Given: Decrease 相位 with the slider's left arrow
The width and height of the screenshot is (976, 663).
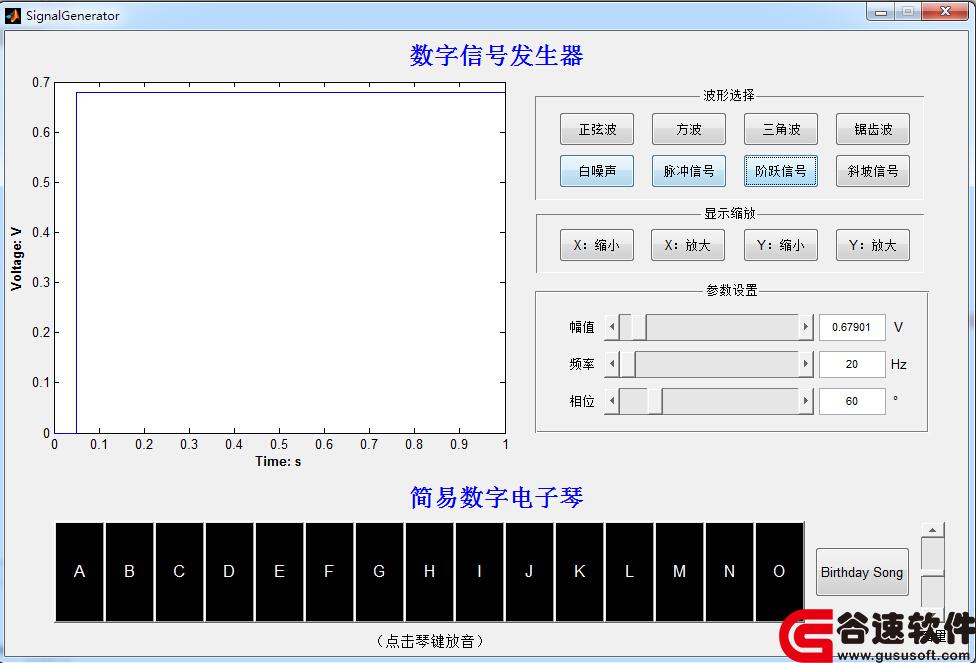Looking at the screenshot, I should [x=612, y=401].
